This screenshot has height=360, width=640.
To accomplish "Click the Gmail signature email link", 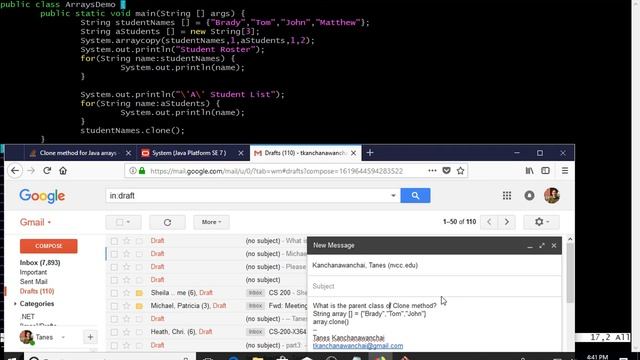I will click(358, 346).
